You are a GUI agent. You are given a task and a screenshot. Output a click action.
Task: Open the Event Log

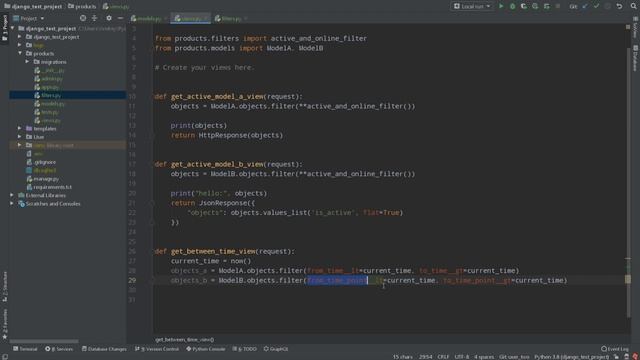click(615, 349)
